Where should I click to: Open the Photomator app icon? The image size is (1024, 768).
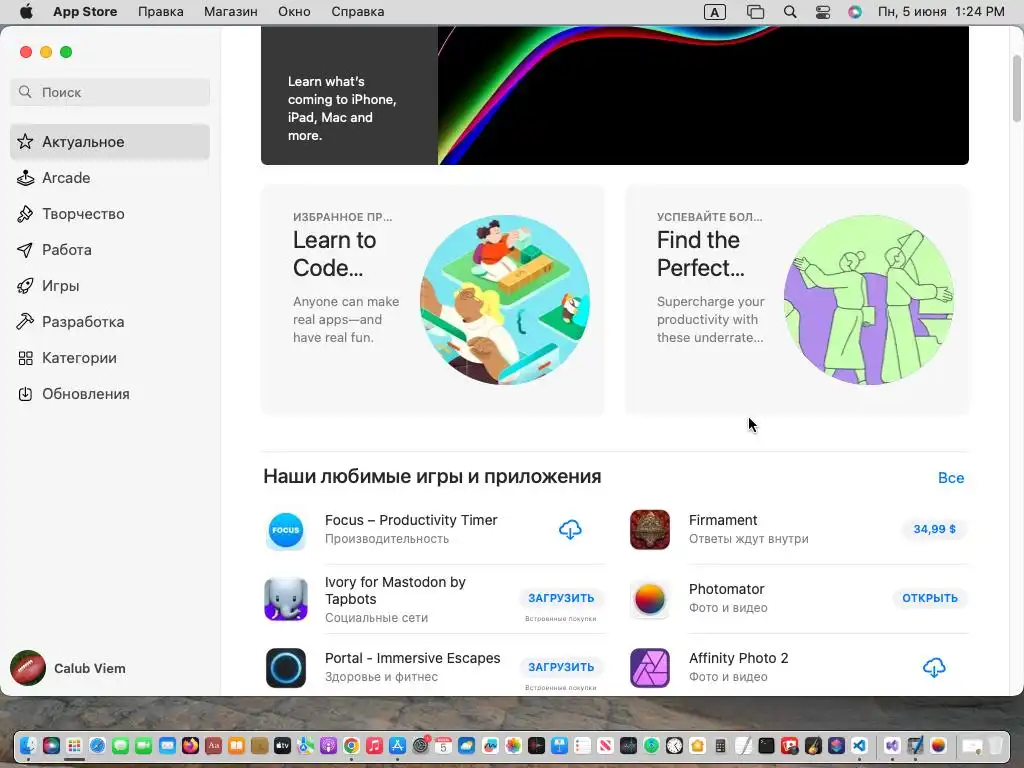[650, 599]
